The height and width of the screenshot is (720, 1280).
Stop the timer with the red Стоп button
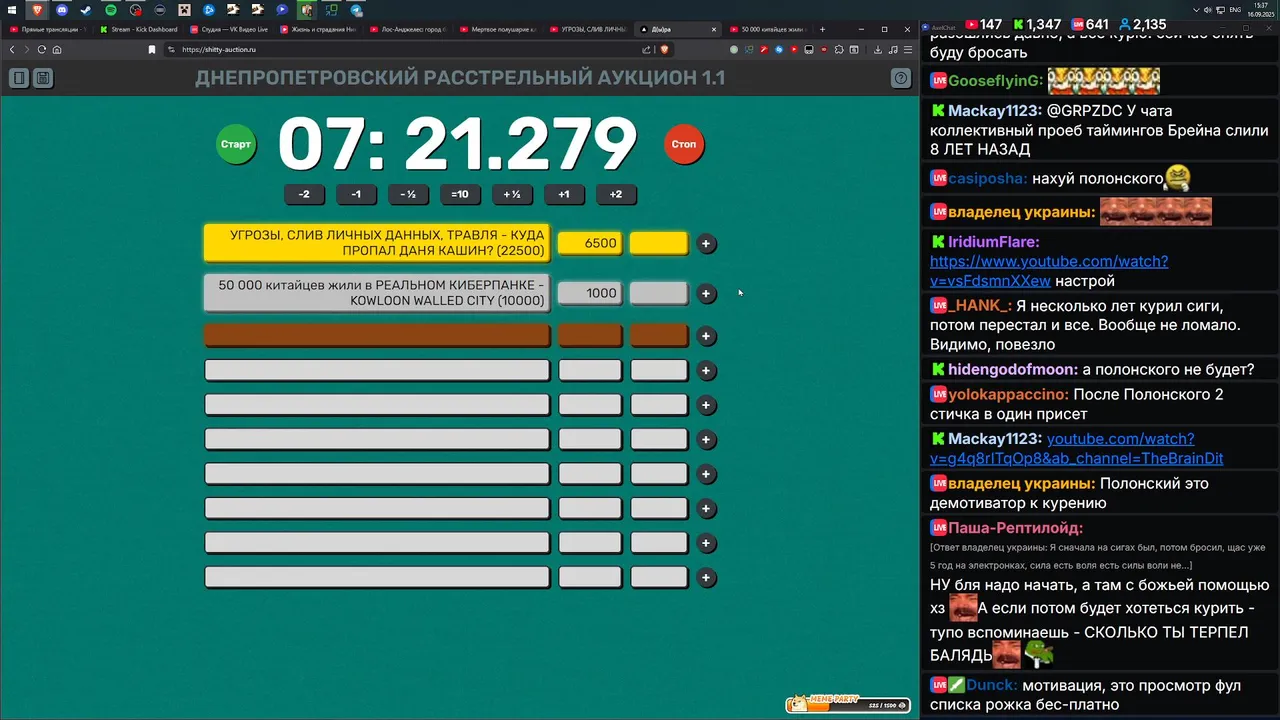click(x=684, y=144)
